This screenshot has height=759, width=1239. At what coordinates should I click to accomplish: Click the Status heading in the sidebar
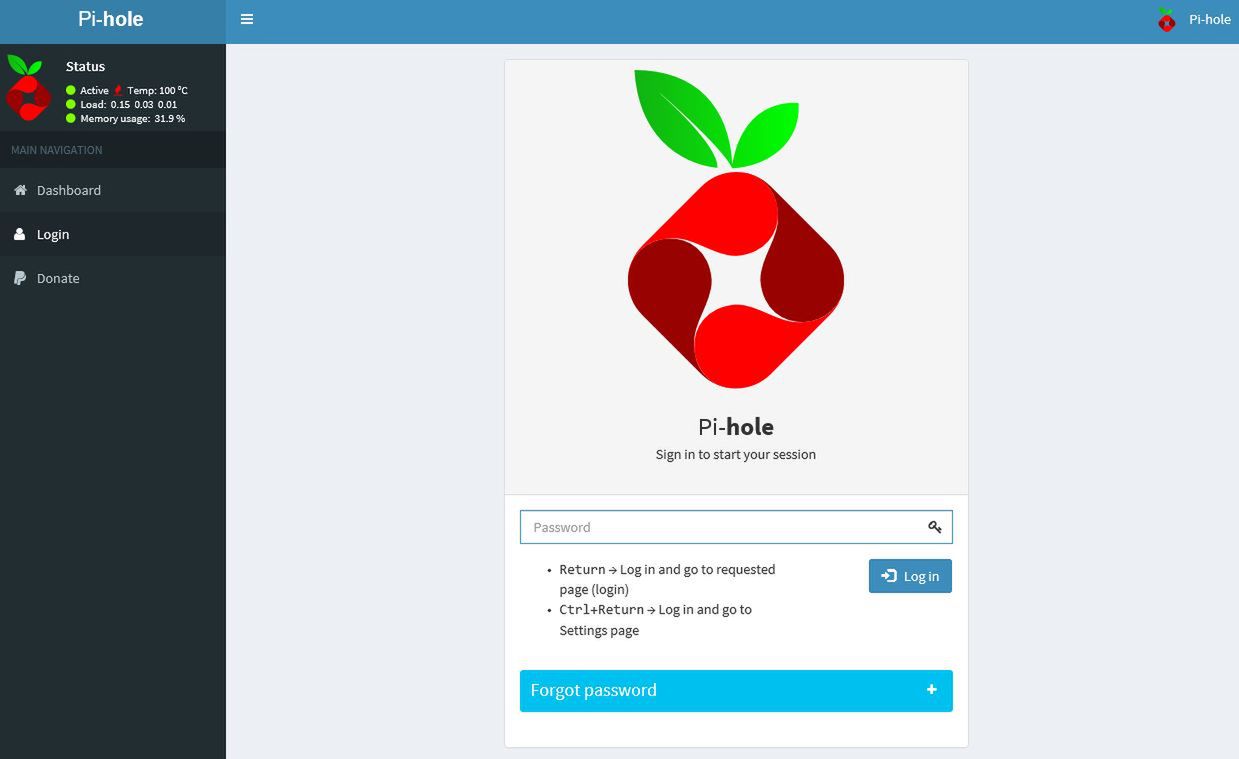85,66
